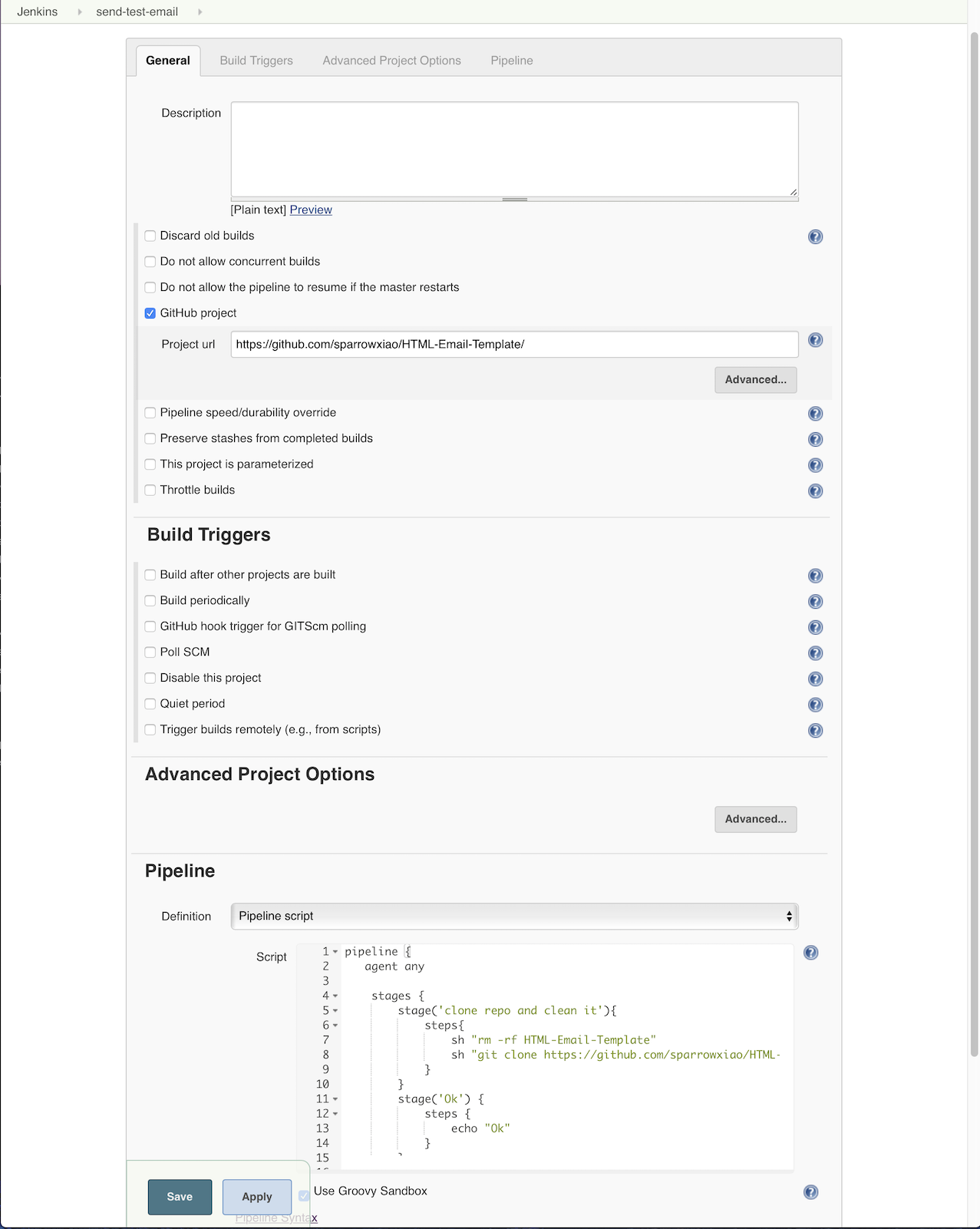Open send-test-email breadcrumb link
The width and height of the screenshot is (980, 1229).
click(x=137, y=12)
